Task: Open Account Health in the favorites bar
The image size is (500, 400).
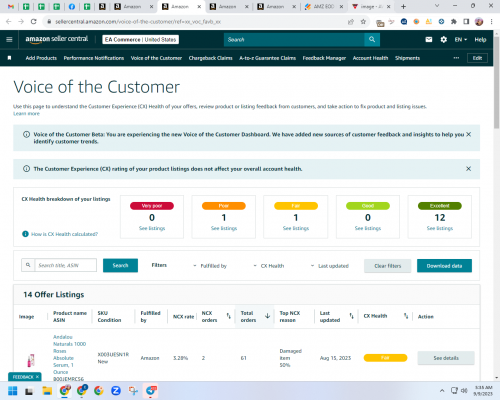Action: coord(370,58)
